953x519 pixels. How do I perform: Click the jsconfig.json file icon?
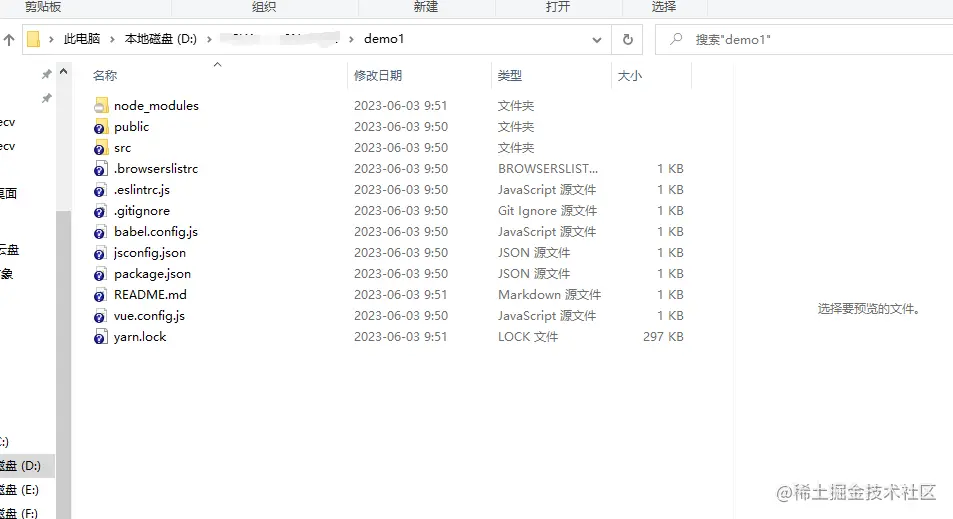click(x=101, y=253)
